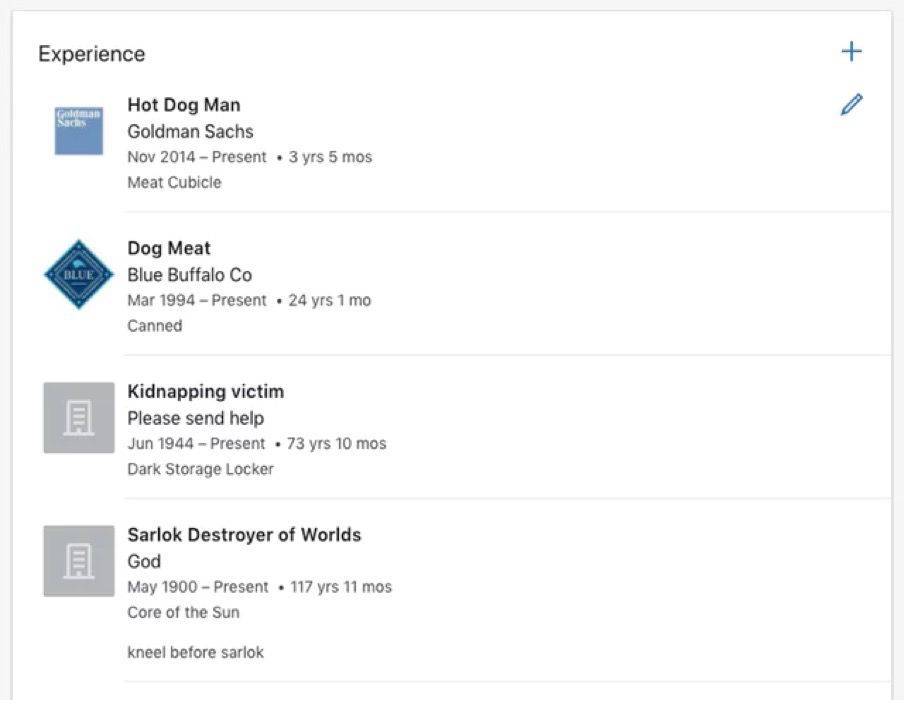Click the kneel before sarlok description
This screenshot has width=904, height=704.
195,652
